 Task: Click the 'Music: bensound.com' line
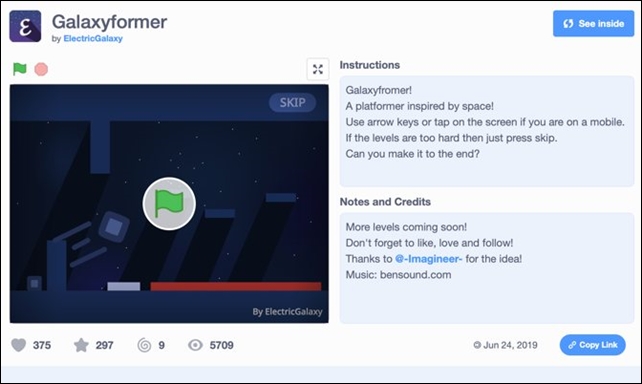pyautogui.click(x=398, y=275)
